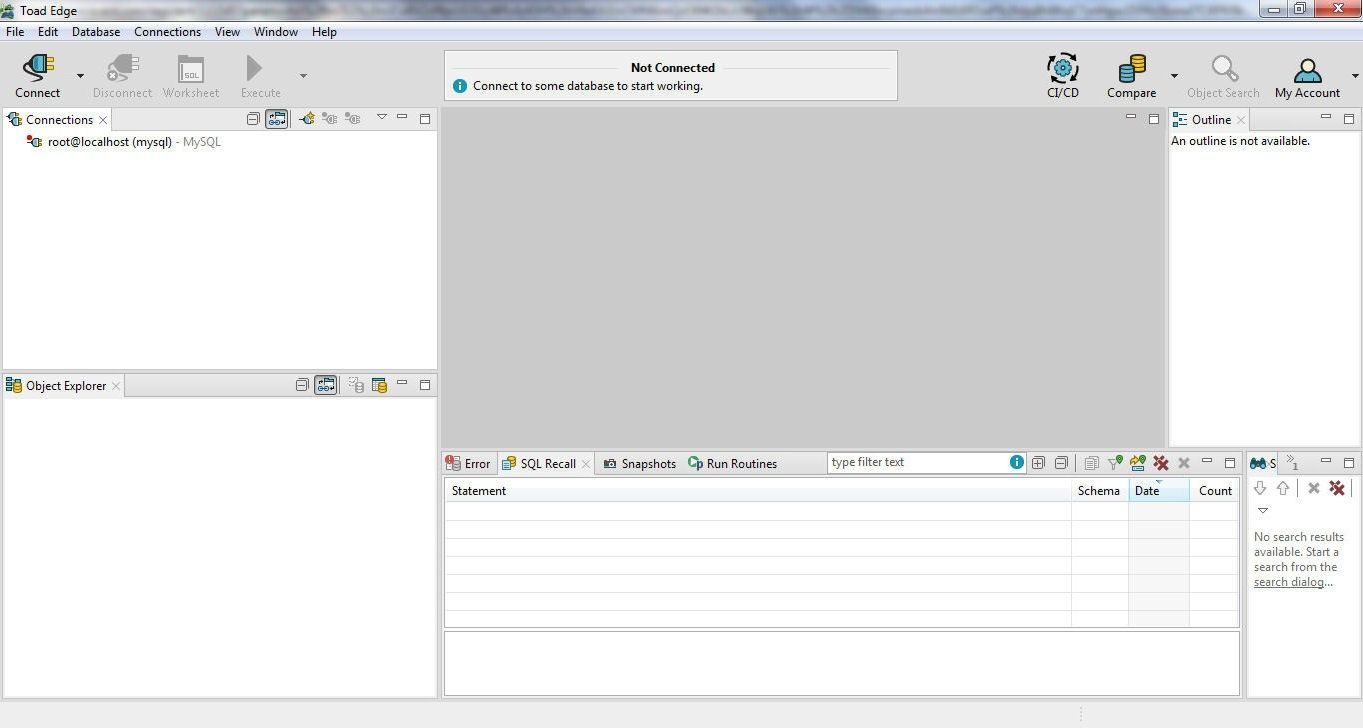Show previous search match up arrow
Viewport: 1363px width, 728px height.
pos(1283,488)
